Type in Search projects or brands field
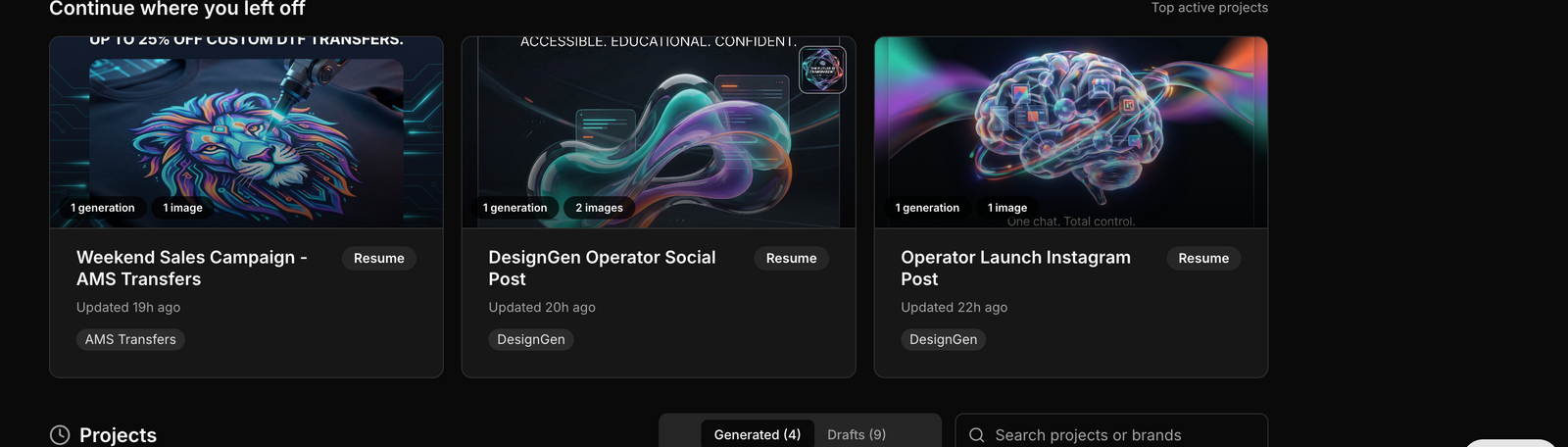 (1117, 435)
